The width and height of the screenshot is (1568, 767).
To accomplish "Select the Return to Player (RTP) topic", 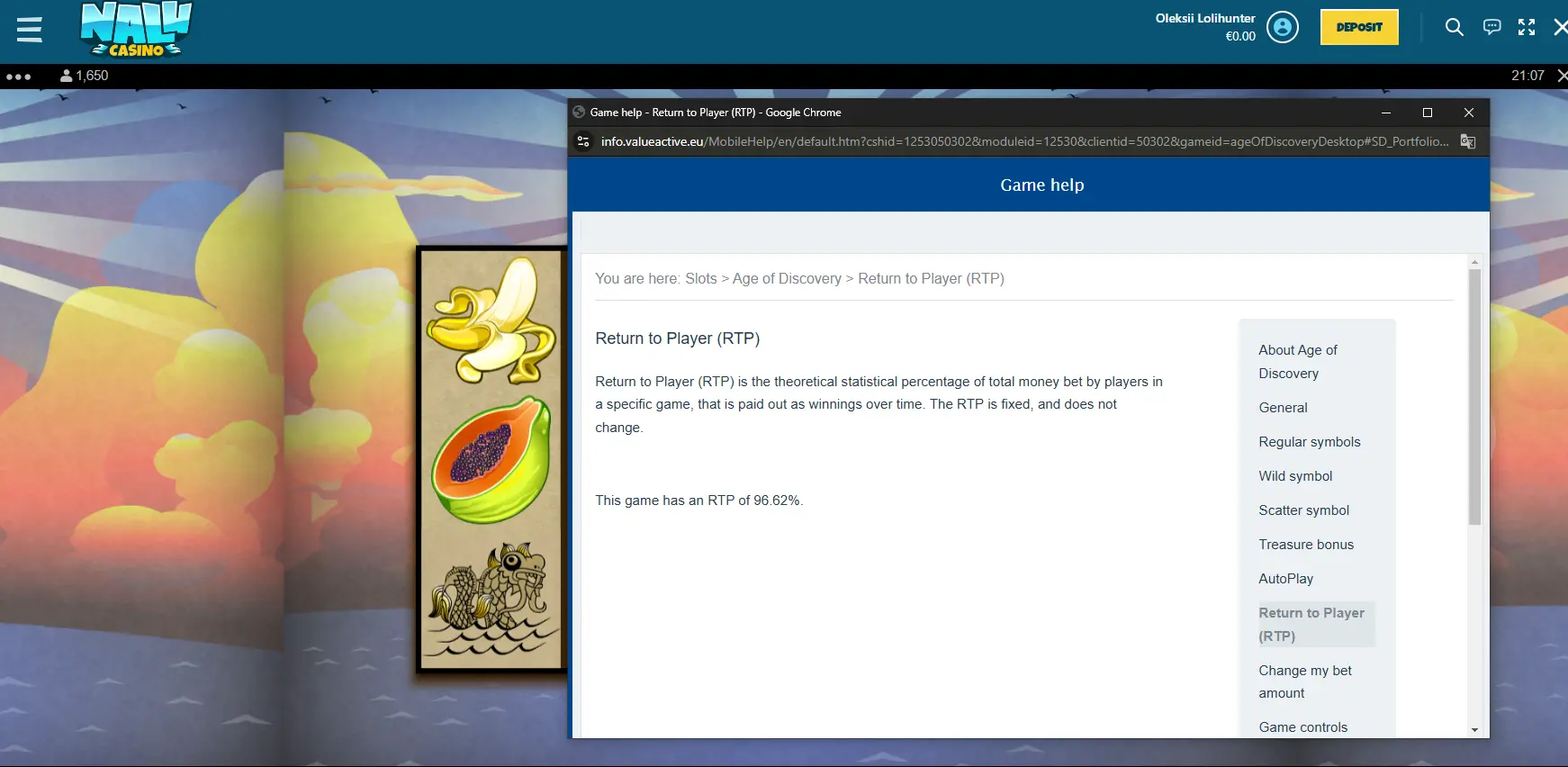I will 1316,624.
